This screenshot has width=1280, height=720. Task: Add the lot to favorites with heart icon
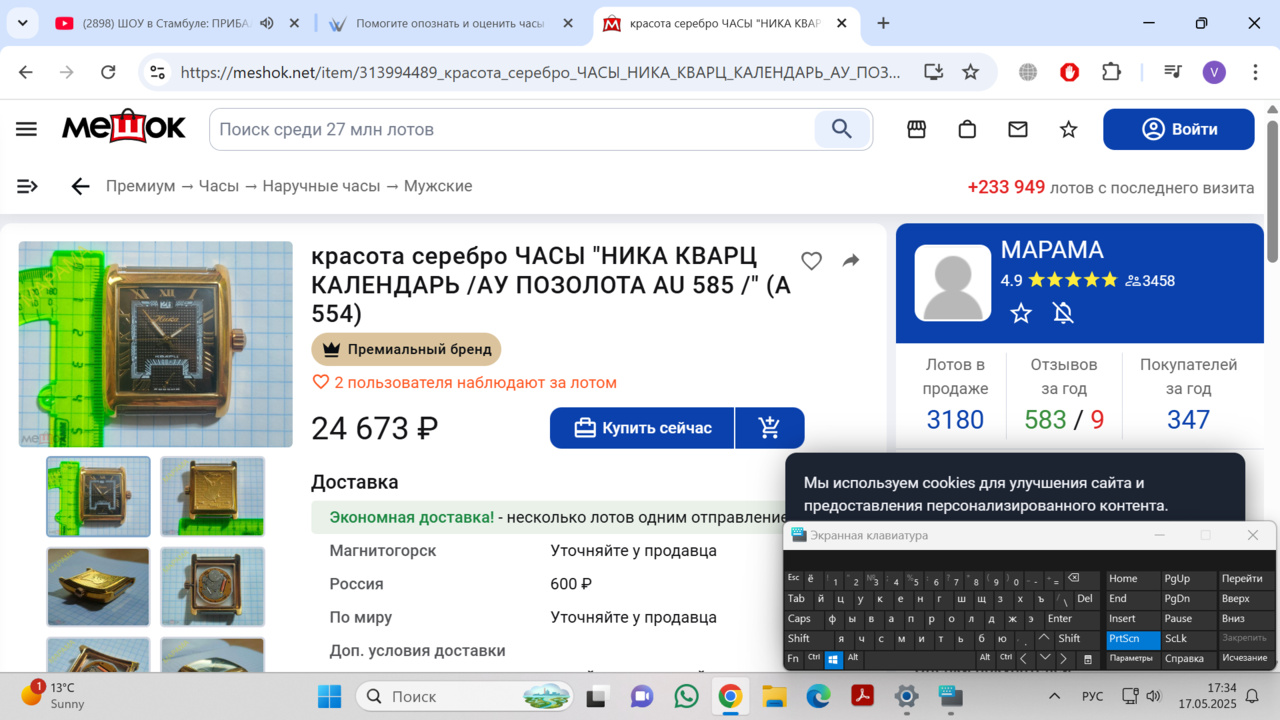(x=811, y=261)
